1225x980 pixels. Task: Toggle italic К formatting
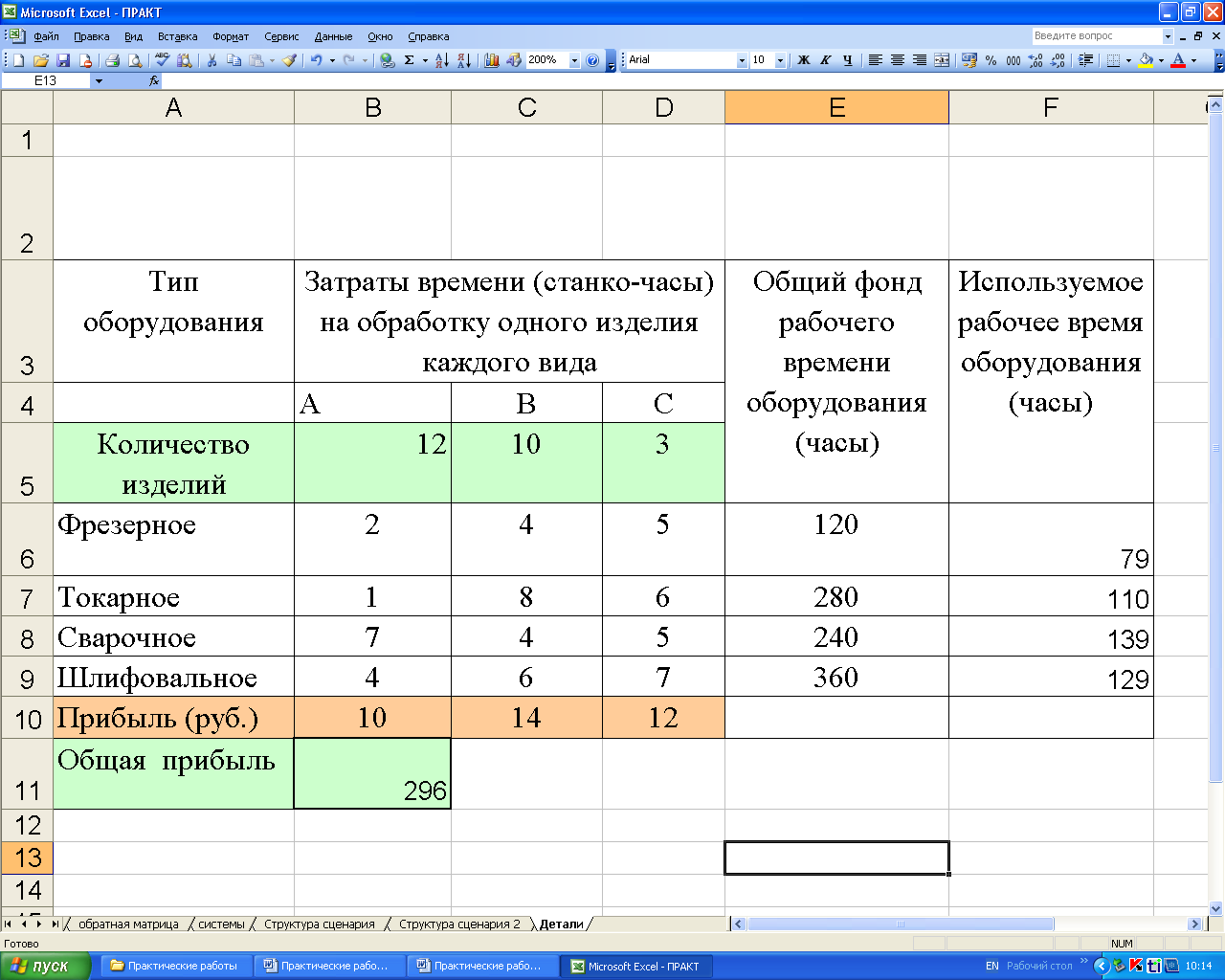coord(826,60)
